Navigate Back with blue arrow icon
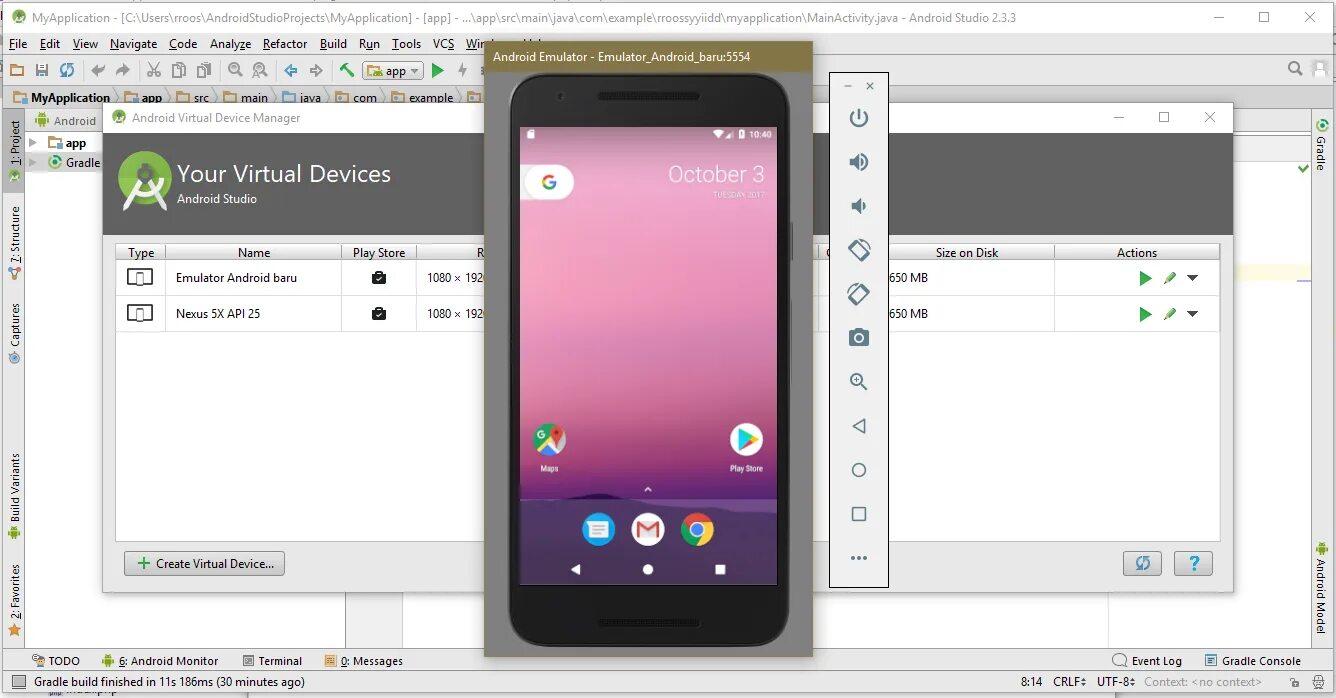The height and width of the screenshot is (698, 1336). [290, 70]
